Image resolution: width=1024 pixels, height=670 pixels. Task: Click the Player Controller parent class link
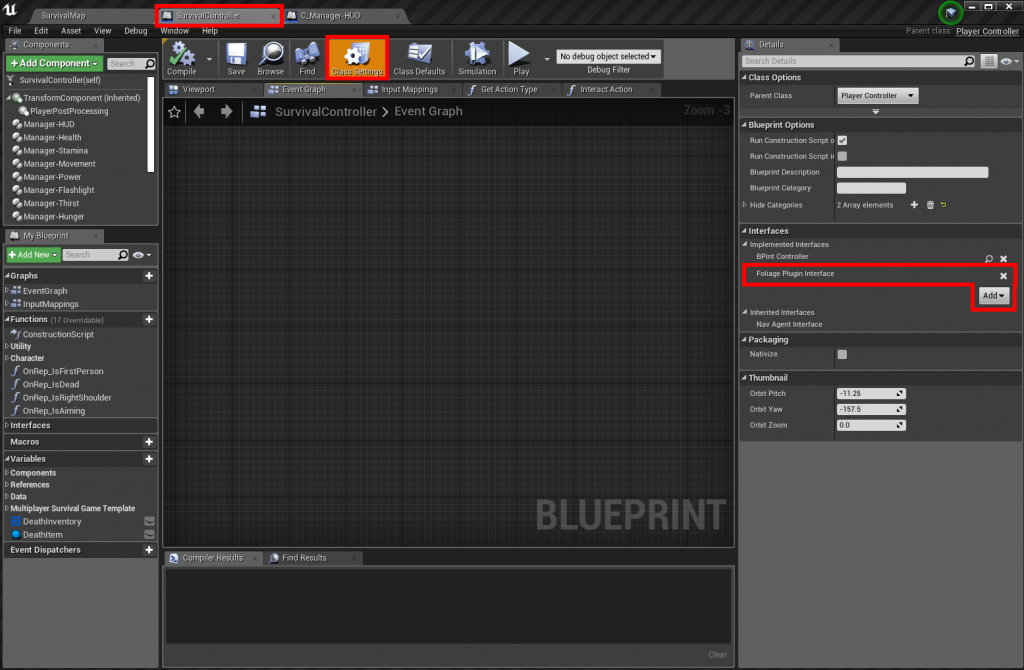point(987,31)
